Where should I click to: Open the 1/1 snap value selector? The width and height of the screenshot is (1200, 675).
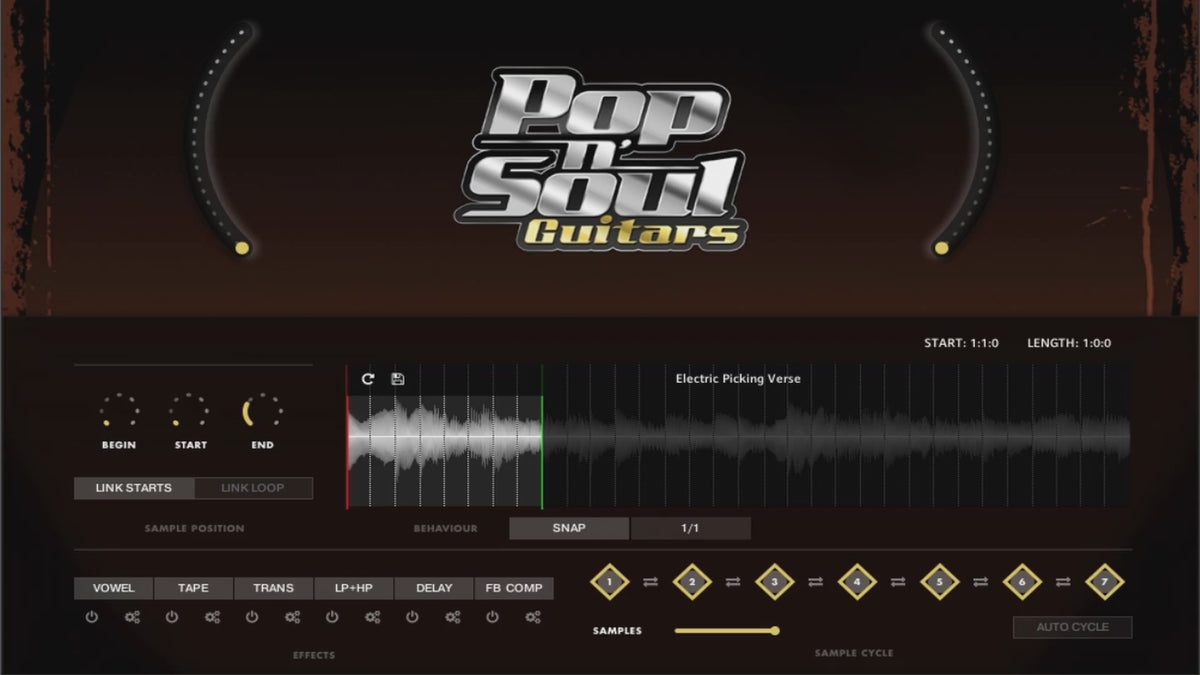pos(690,528)
